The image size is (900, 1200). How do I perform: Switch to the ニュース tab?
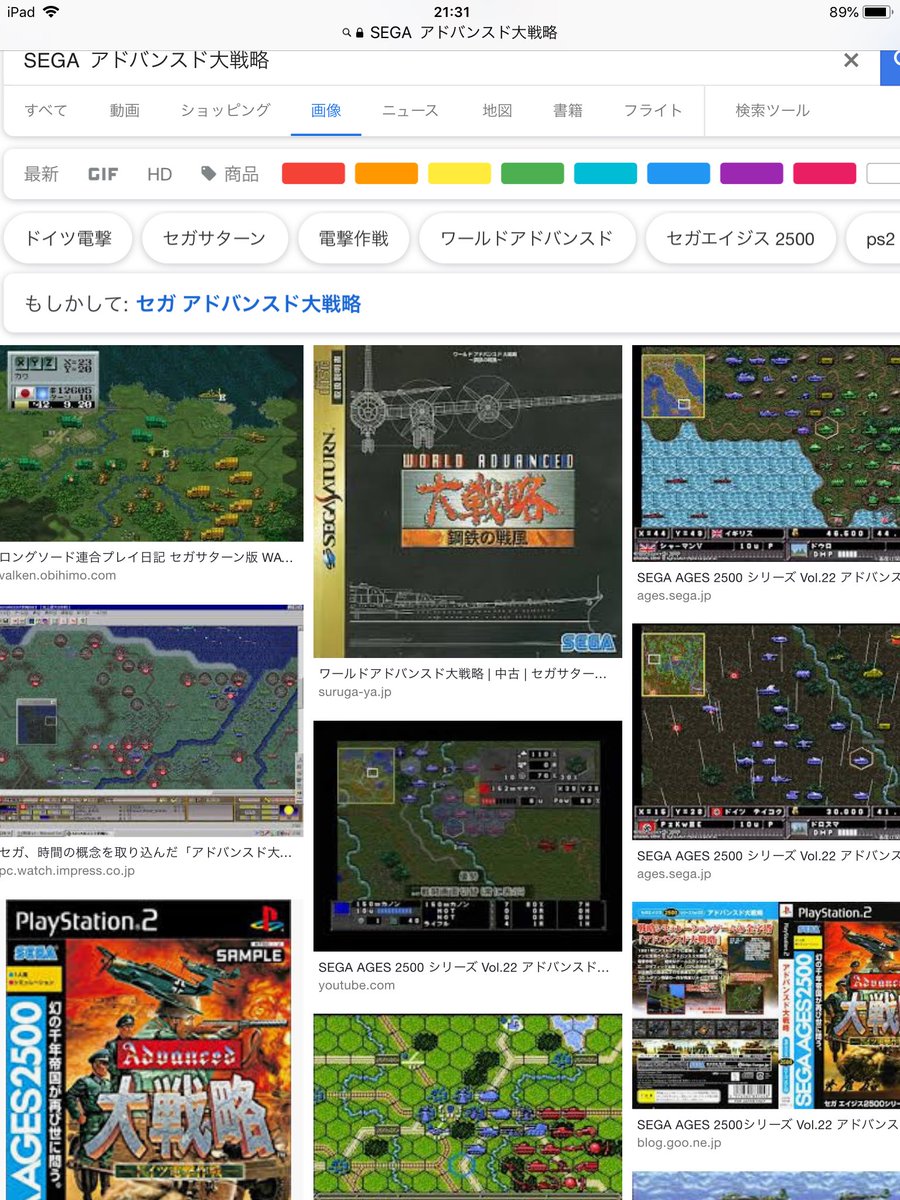[x=410, y=110]
